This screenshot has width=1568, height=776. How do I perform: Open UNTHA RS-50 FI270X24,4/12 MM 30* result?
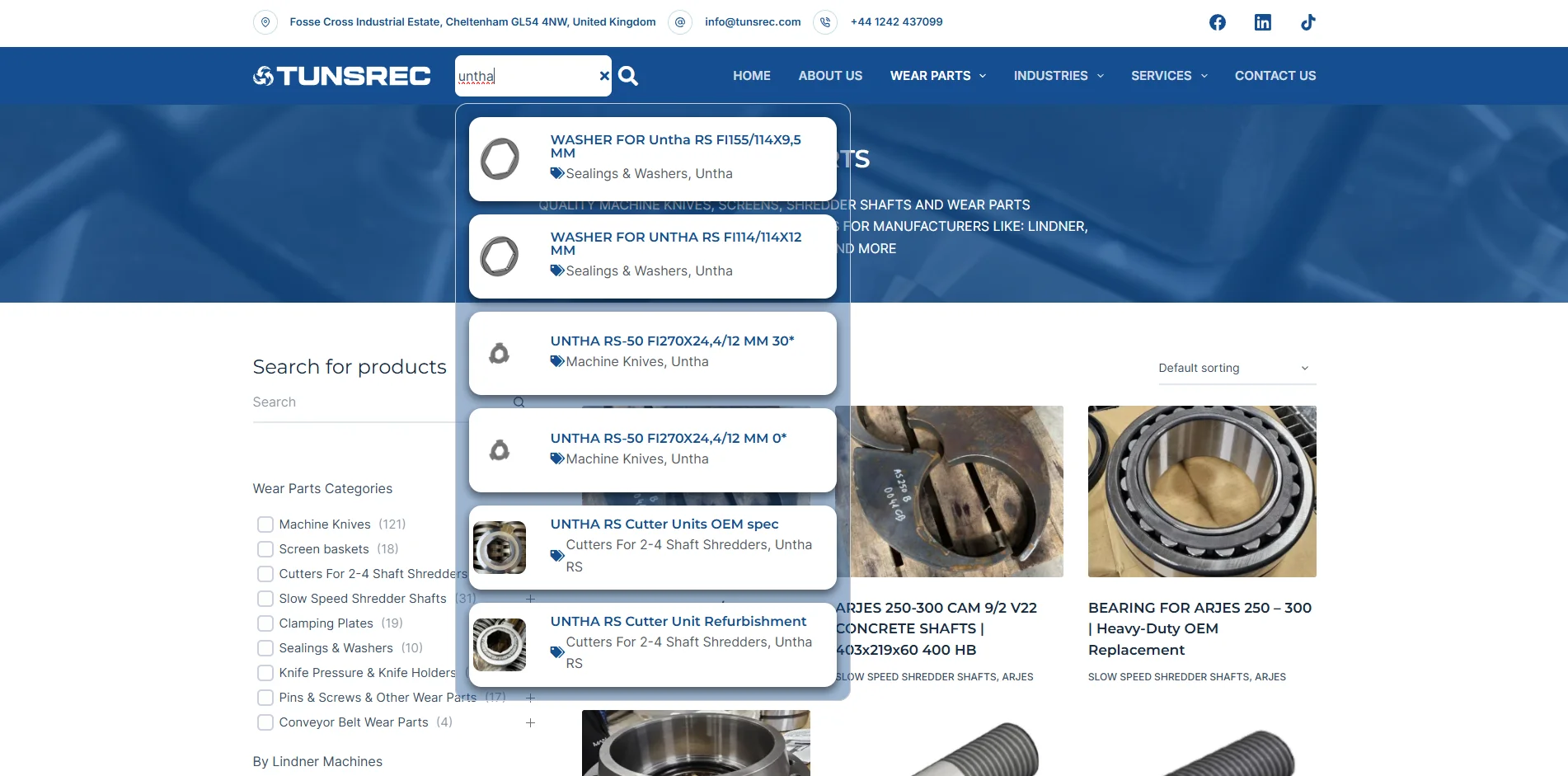[672, 341]
